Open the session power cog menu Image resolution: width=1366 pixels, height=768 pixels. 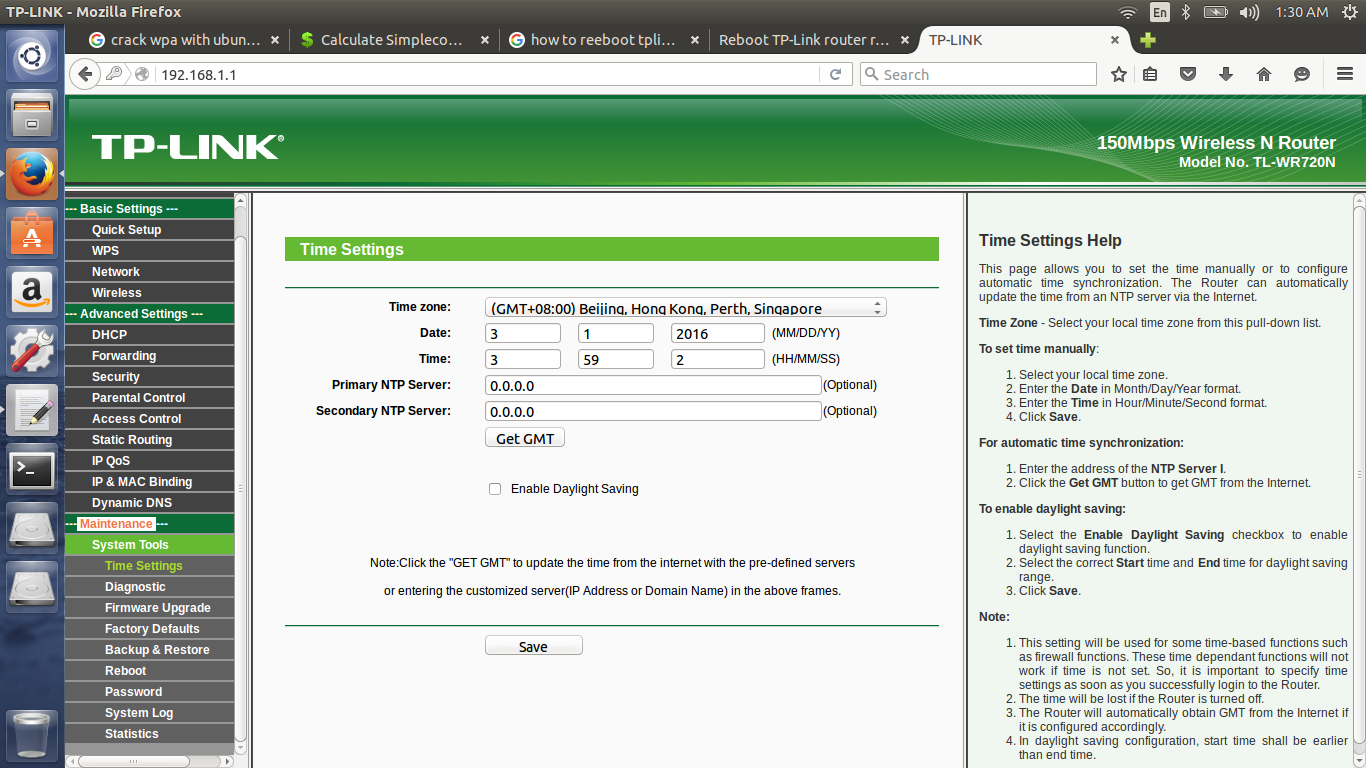point(1348,12)
